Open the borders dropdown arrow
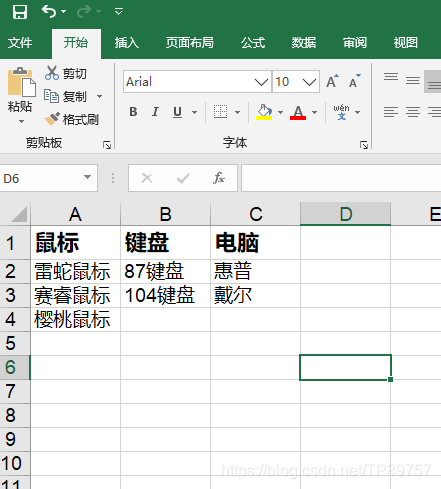 pos(237,112)
